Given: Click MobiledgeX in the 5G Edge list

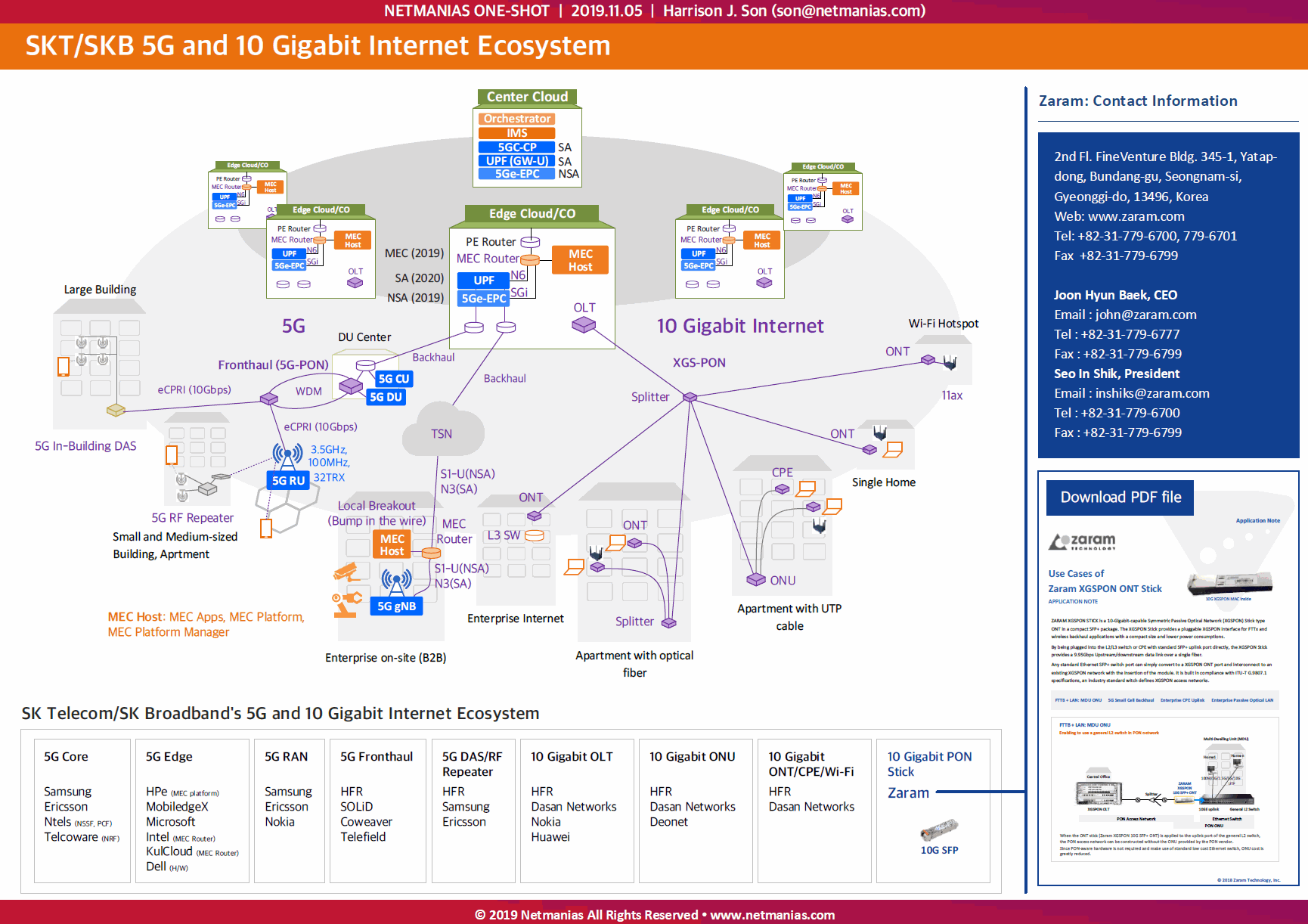Looking at the screenshot, I should coord(177,807).
